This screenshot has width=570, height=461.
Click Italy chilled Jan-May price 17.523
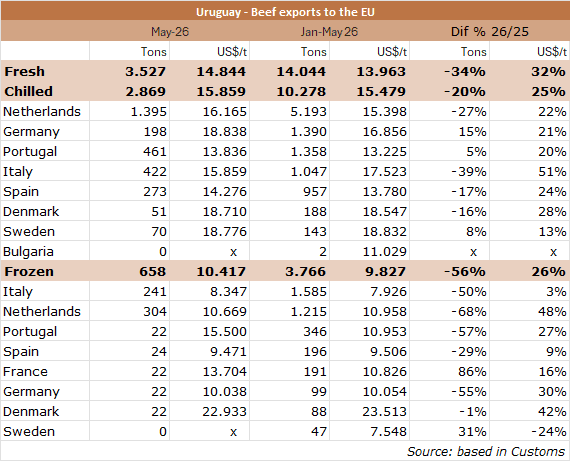(385, 171)
